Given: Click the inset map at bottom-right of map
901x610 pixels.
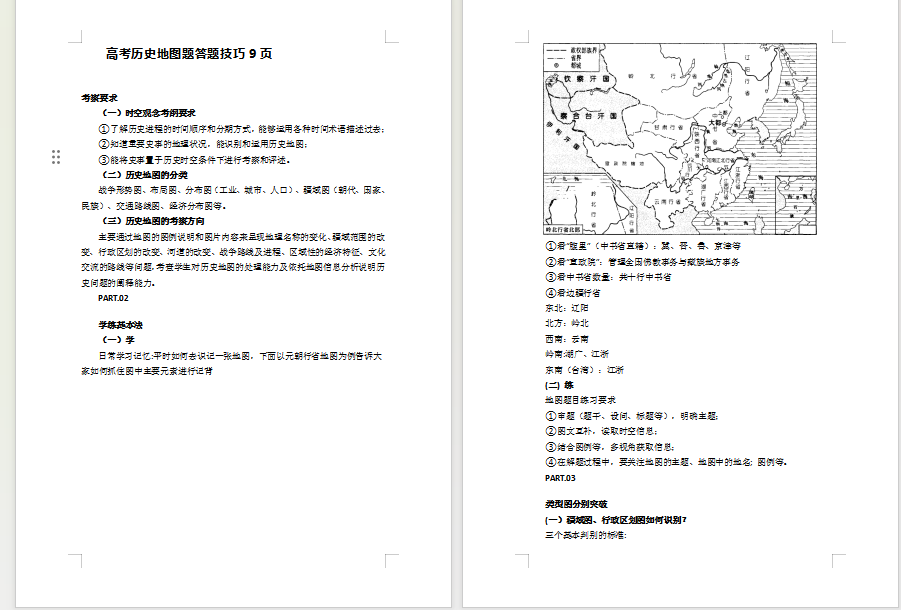Looking at the screenshot, I should (x=794, y=205).
